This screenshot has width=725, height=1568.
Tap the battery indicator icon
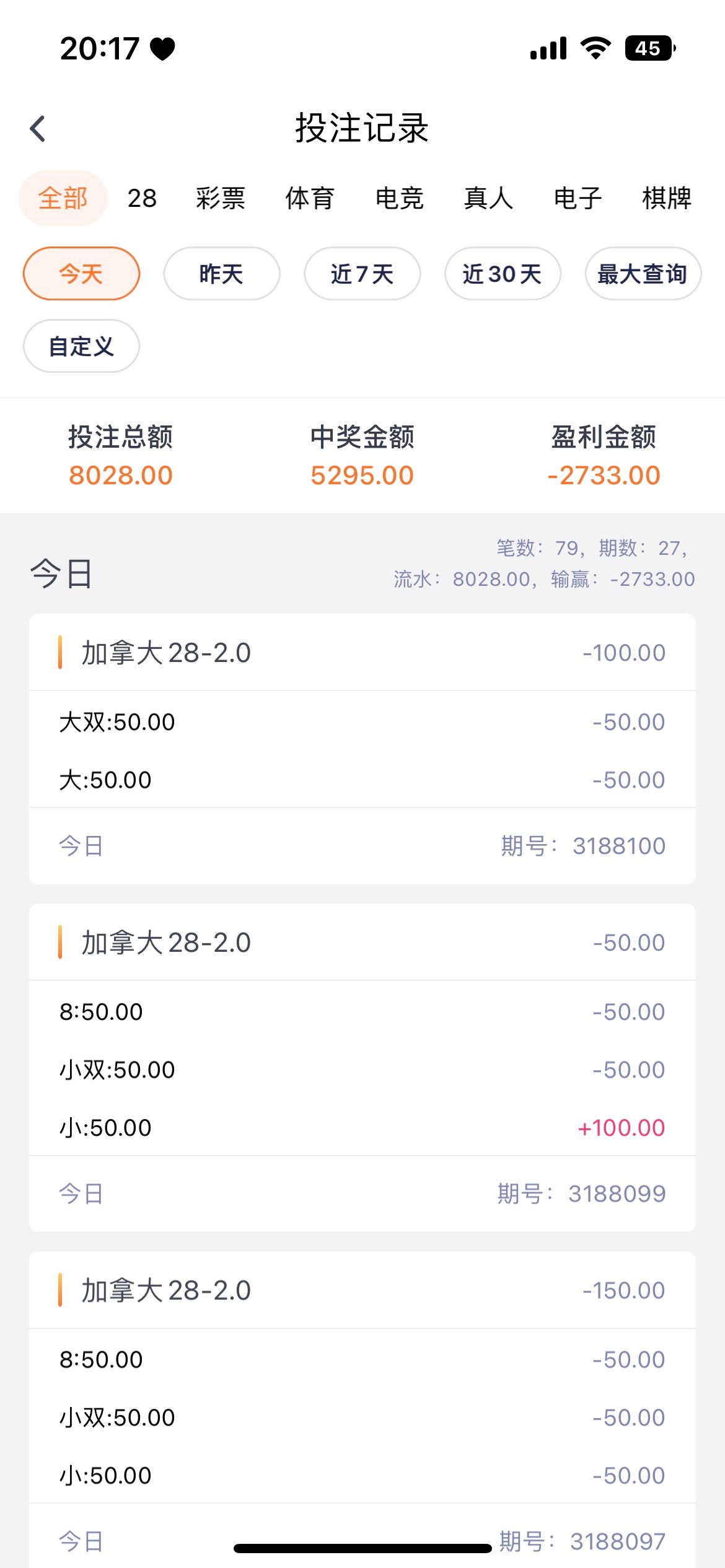tap(649, 48)
